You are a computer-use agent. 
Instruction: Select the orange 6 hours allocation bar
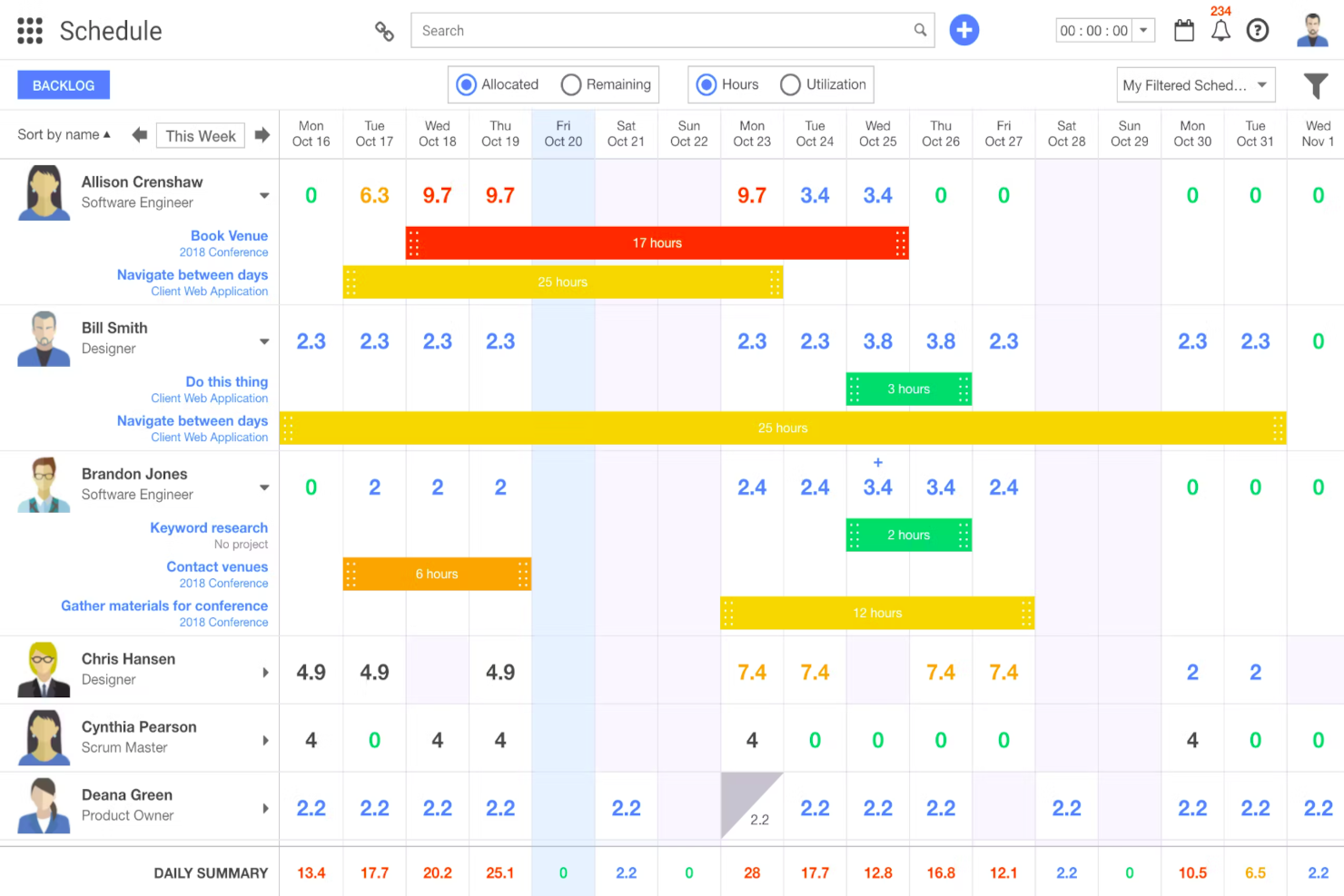click(437, 574)
